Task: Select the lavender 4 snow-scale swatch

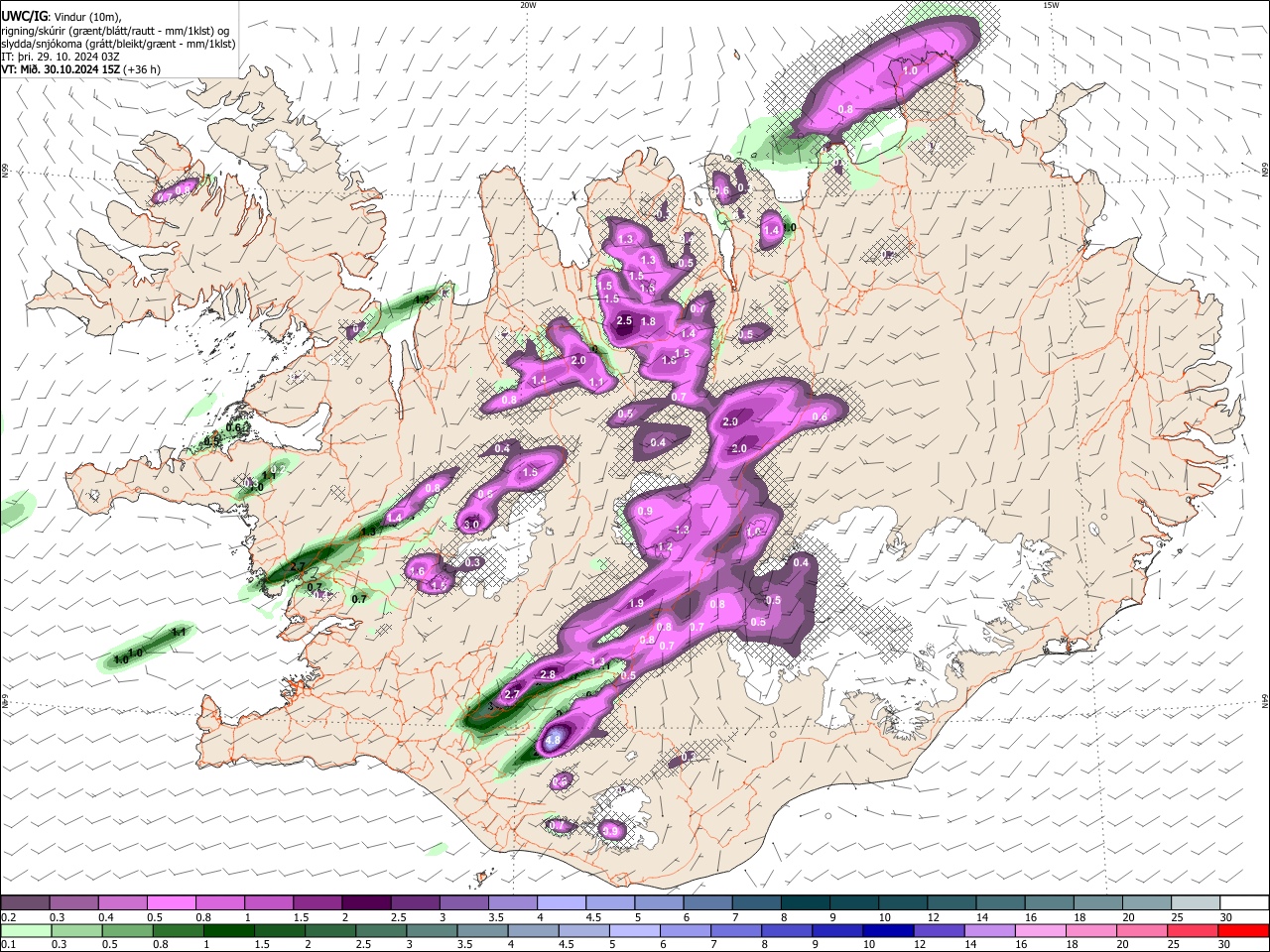Action: [561, 903]
